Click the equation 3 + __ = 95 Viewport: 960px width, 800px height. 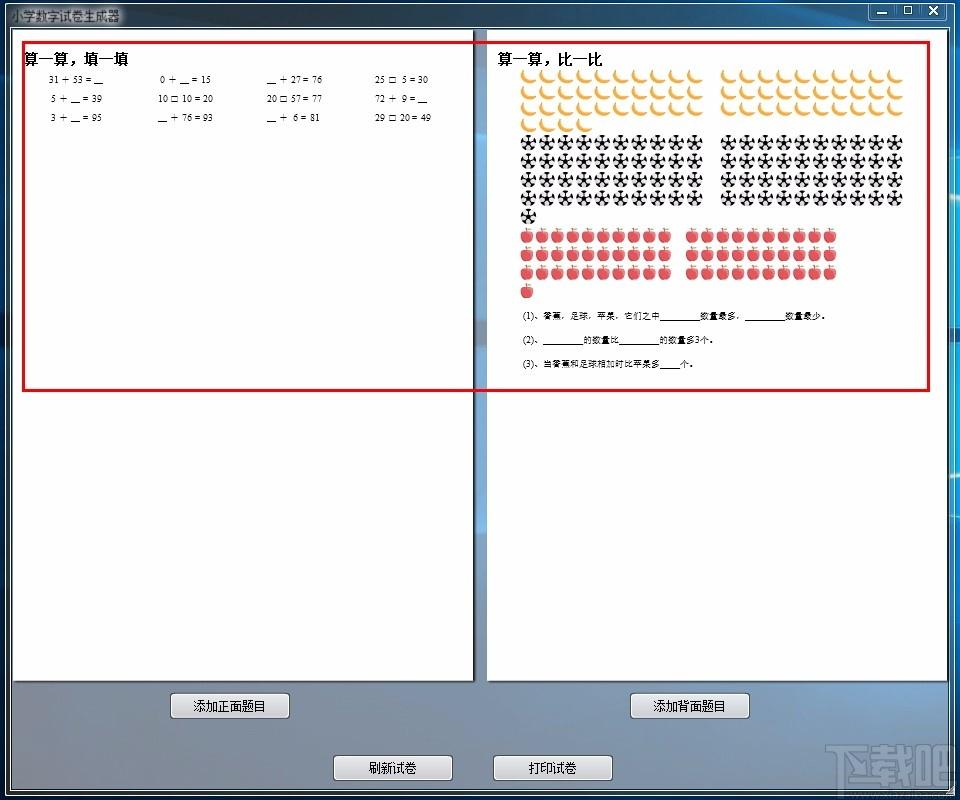pyautogui.click(x=77, y=118)
